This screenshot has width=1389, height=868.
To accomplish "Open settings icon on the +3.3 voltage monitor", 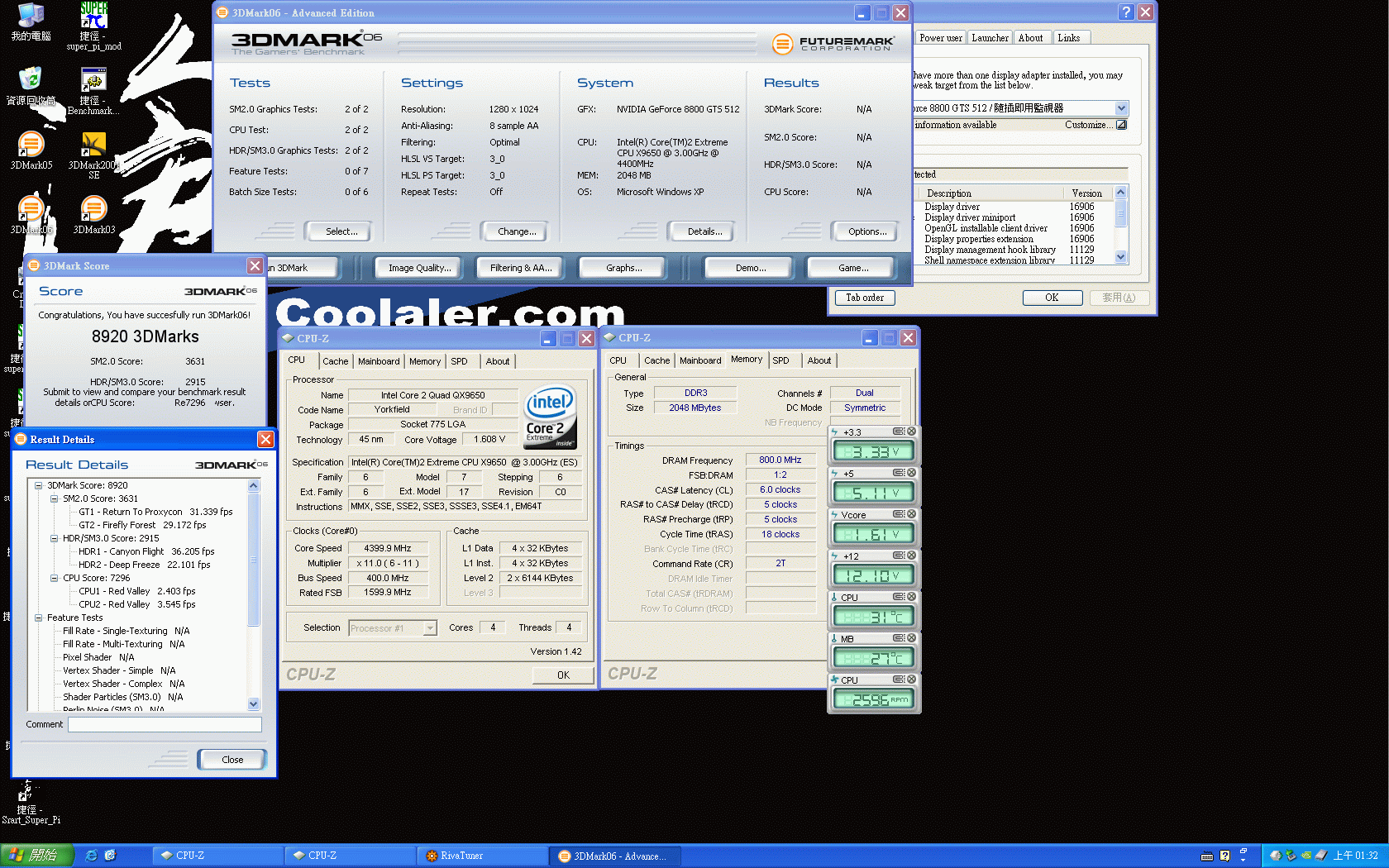I will point(898,432).
